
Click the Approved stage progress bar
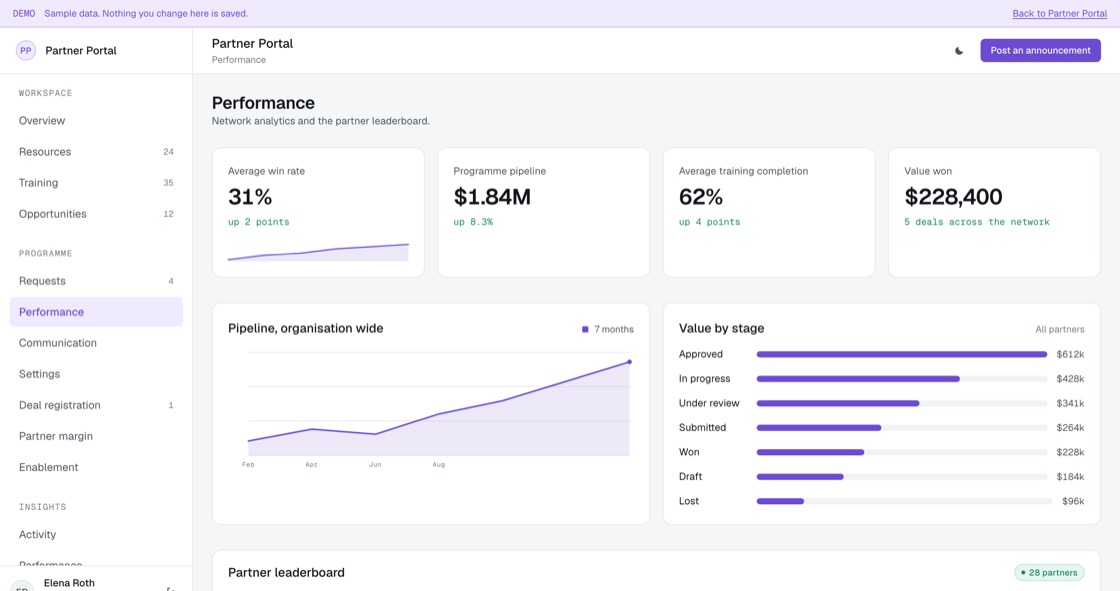click(x=901, y=354)
